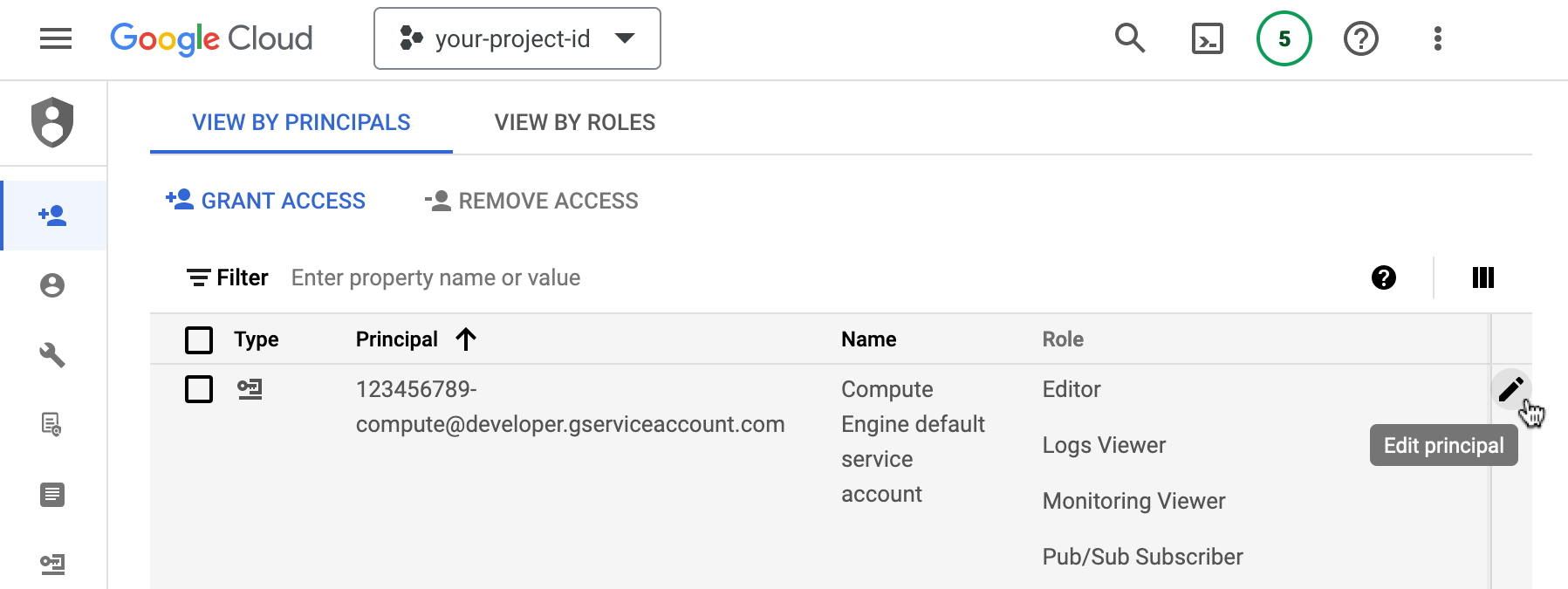Viewport: 1568px width, 589px height.
Task: Select the IAM add-person sidebar item
Action: pos(52,216)
